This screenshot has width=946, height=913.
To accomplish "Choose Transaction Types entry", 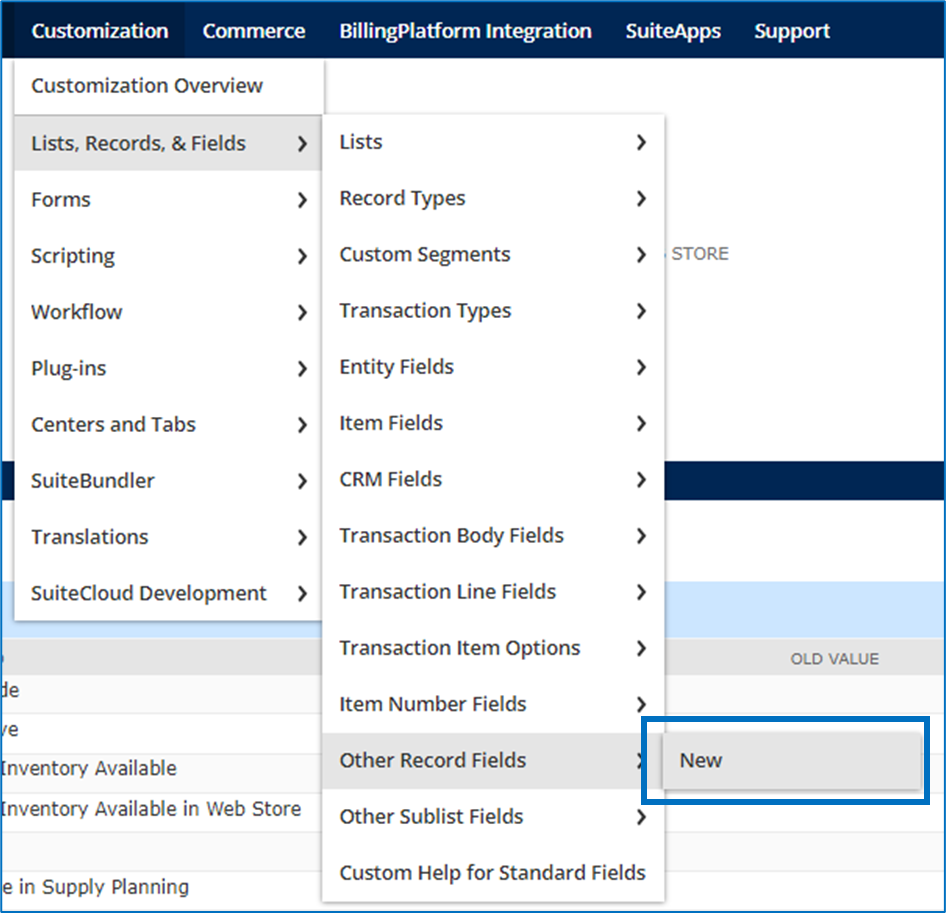I will click(x=494, y=310).
